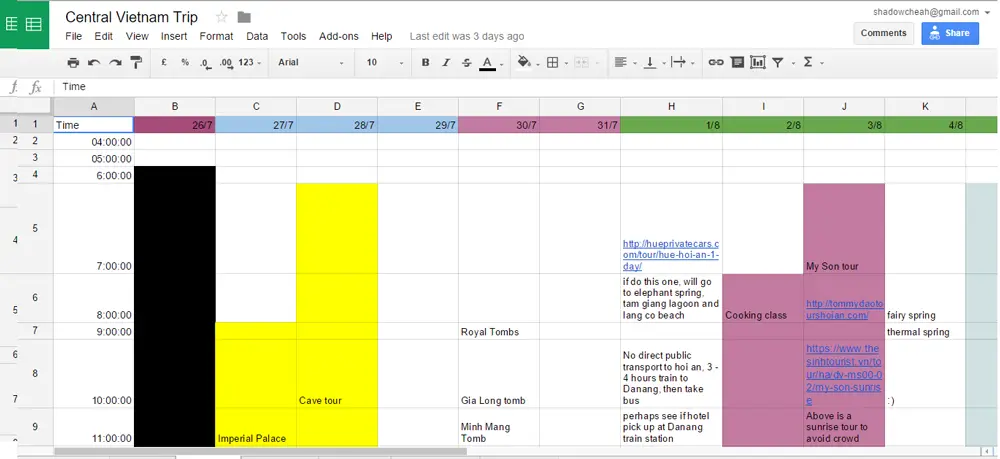
Task: Click the vertical align icon
Action: point(650,62)
